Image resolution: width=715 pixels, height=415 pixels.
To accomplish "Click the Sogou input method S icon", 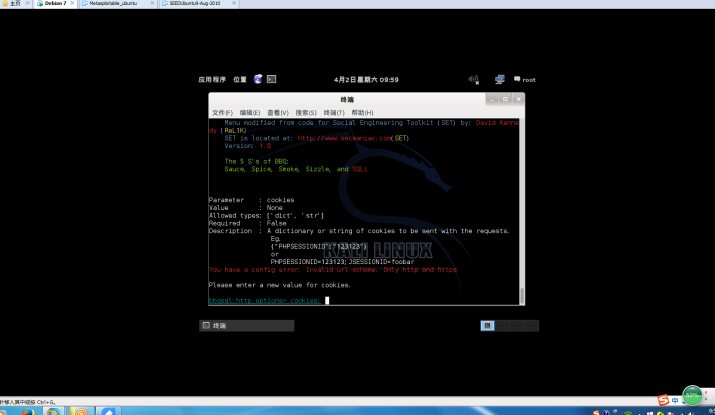I will point(663,400).
